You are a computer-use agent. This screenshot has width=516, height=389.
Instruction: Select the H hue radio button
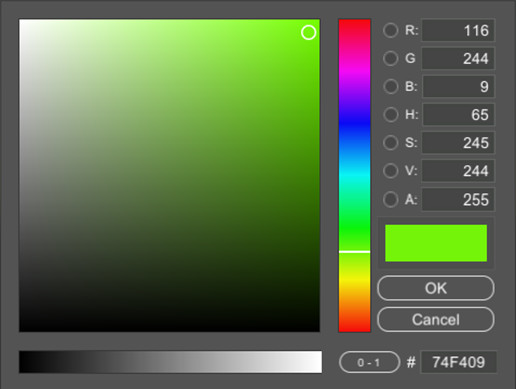point(390,114)
